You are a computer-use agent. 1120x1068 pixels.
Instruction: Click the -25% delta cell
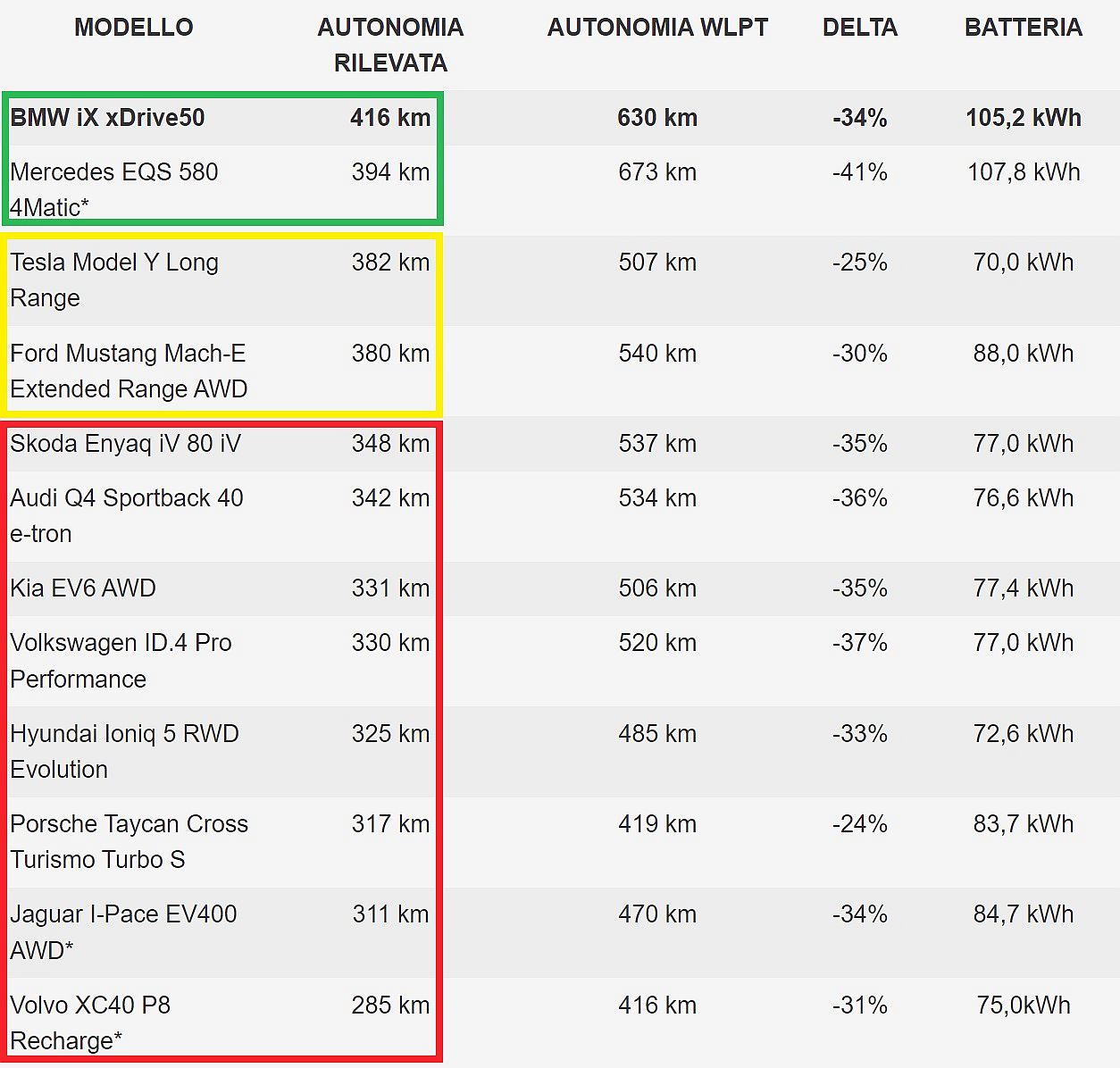[x=860, y=262]
